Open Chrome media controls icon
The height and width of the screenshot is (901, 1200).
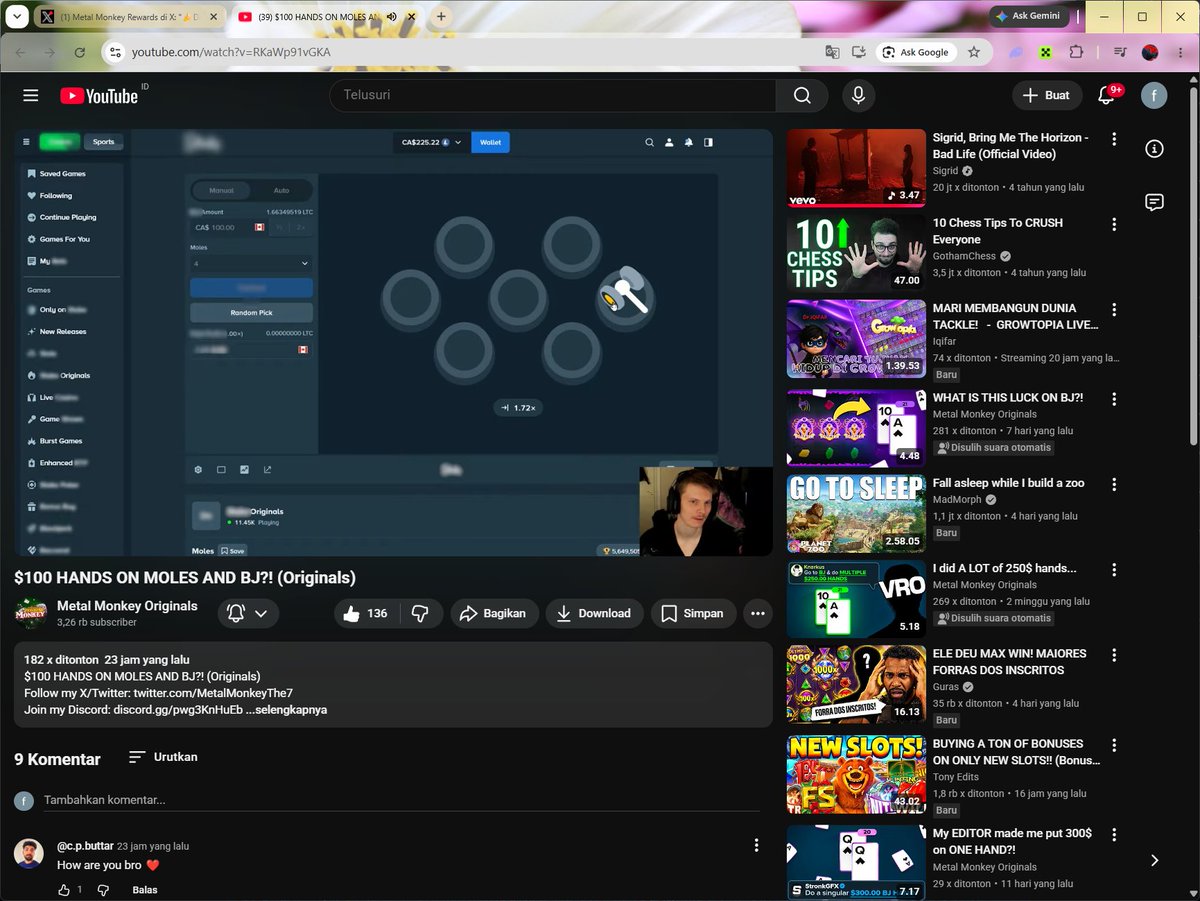pos(1120,52)
